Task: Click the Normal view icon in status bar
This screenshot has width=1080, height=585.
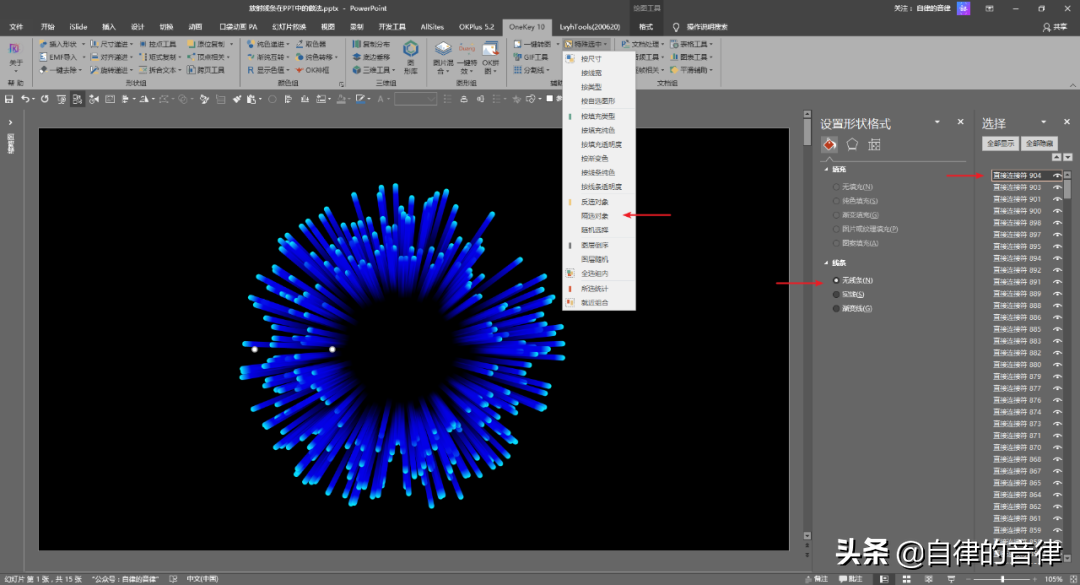Action: click(884, 579)
